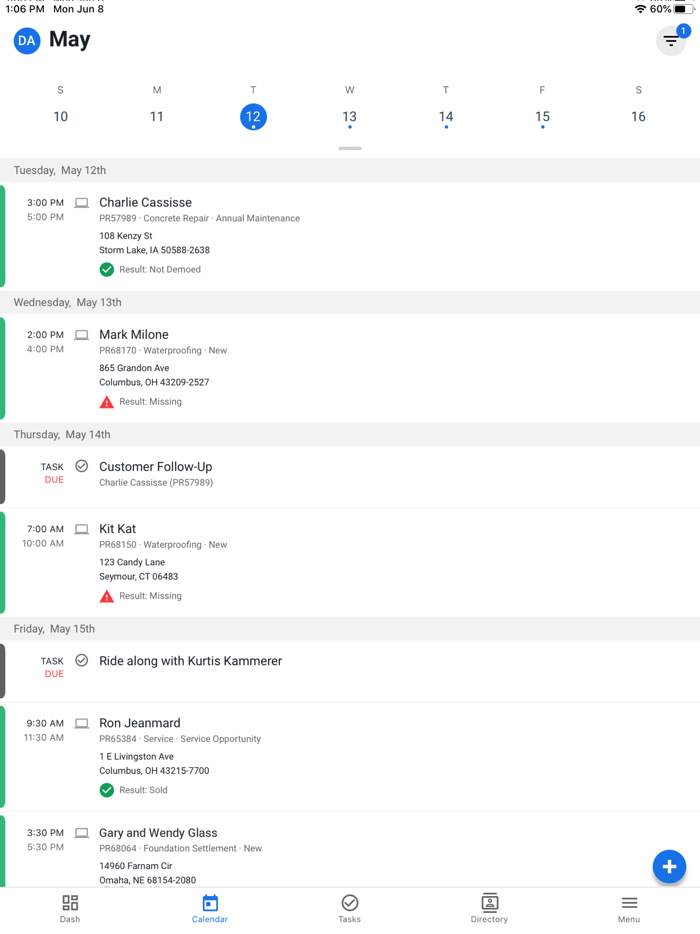Switch to the Calendar tab
The height and width of the screenshot is (934, 700).
(209, 907)
